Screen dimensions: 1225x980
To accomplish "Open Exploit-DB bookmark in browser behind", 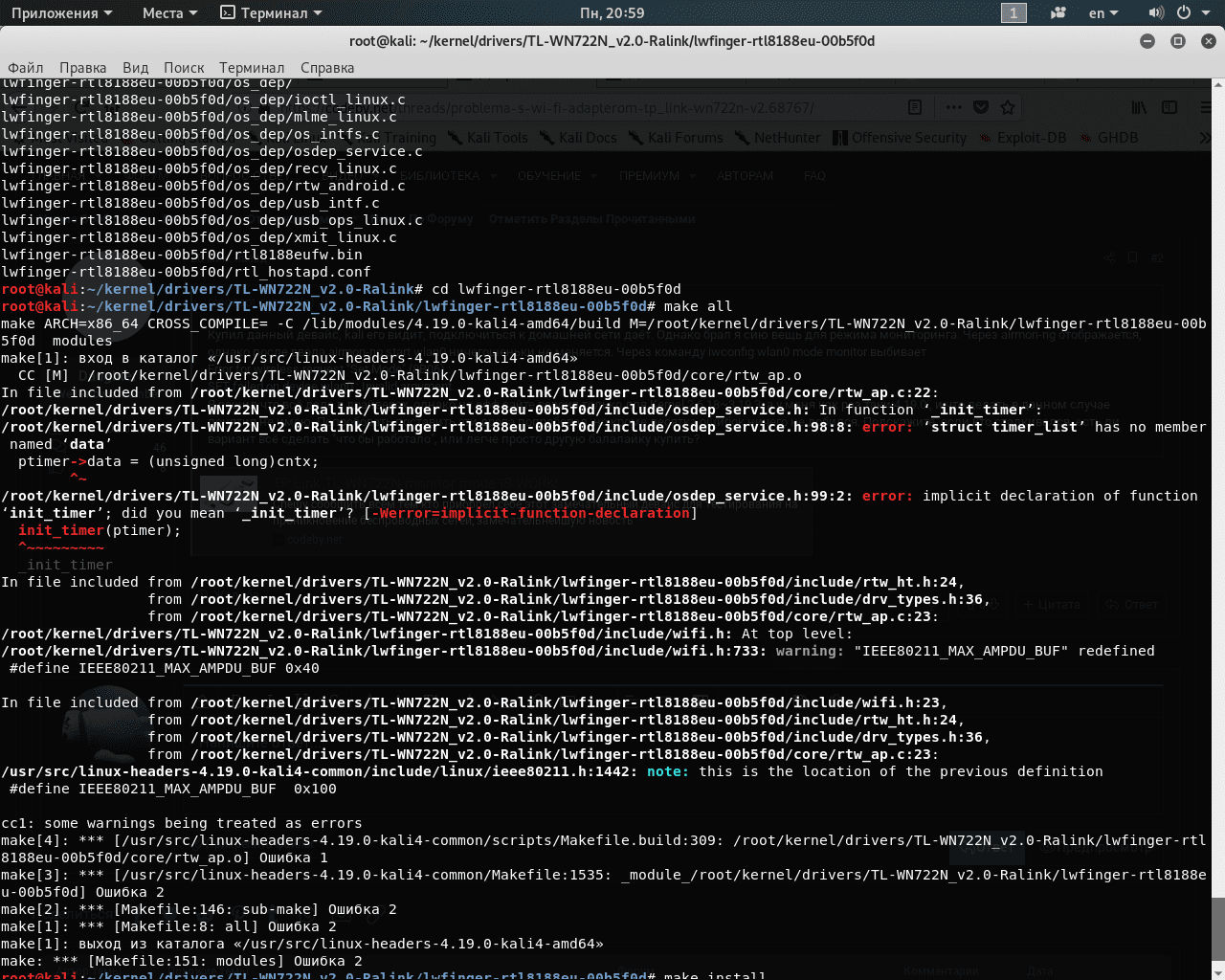I will [x=1023, y=138].
